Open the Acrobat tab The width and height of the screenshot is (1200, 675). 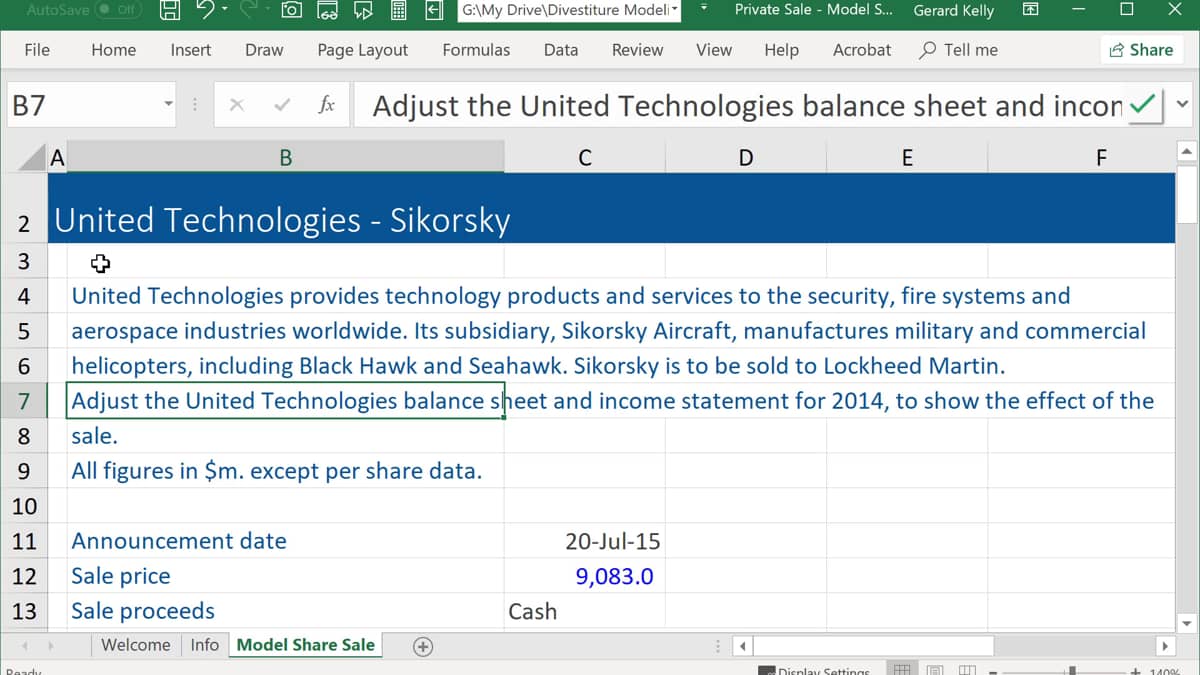pyautogui.click(x=861, y=50)
